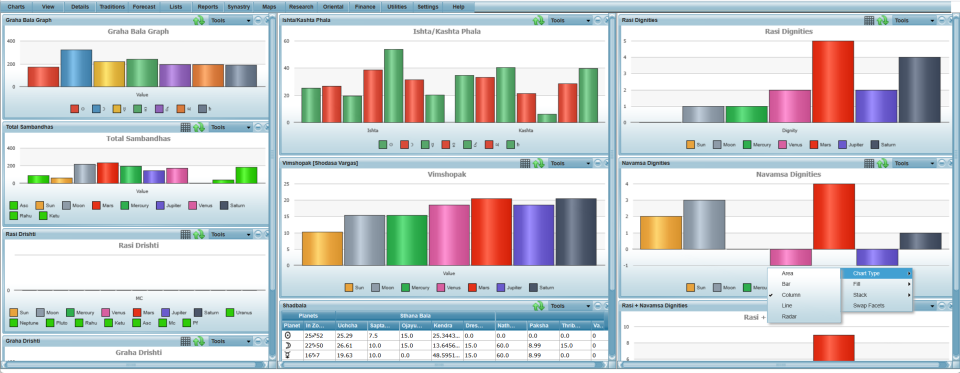960x373 pixels.
Task: Refresh the Graha Bala Graph panel
Action: pyautogui.click(x=199, y=20)
